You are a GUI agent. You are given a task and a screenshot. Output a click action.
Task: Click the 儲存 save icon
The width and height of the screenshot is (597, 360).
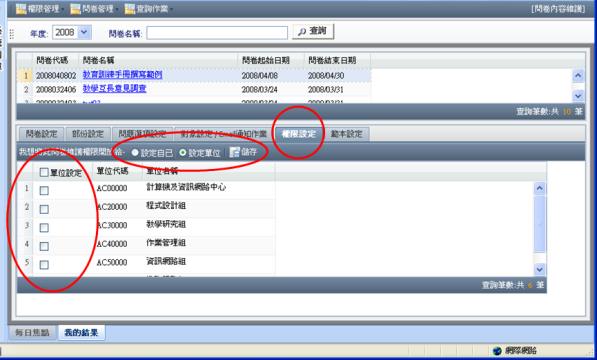click(234, 152)
